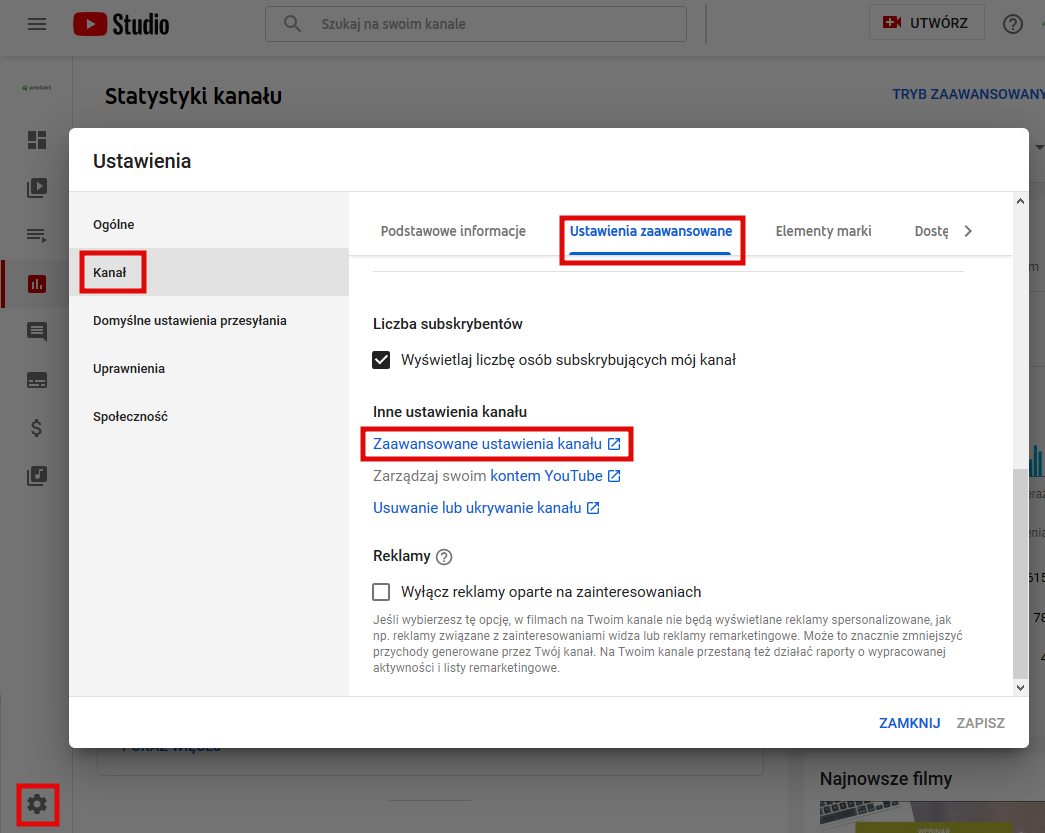1045x833 pixels.
Task: Open Settings gear icon in sidebar
Action: tap(37, 804)
